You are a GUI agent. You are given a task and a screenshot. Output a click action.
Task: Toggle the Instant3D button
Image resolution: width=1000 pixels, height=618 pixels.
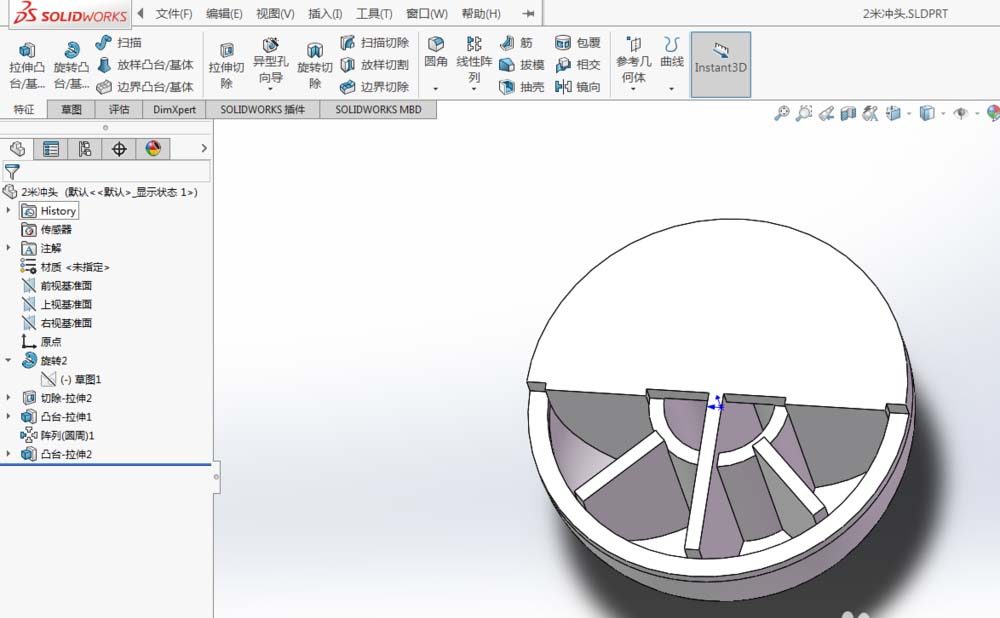click(721, 64)
